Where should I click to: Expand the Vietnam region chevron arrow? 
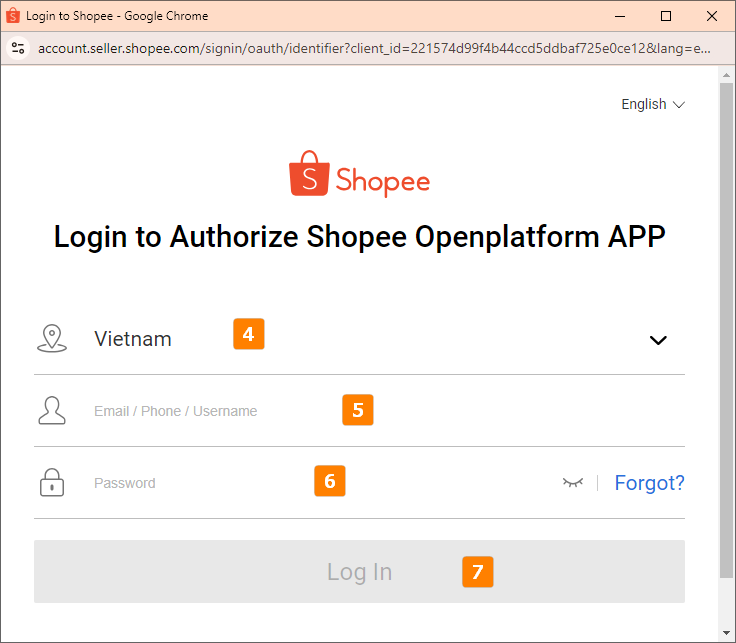658,340
